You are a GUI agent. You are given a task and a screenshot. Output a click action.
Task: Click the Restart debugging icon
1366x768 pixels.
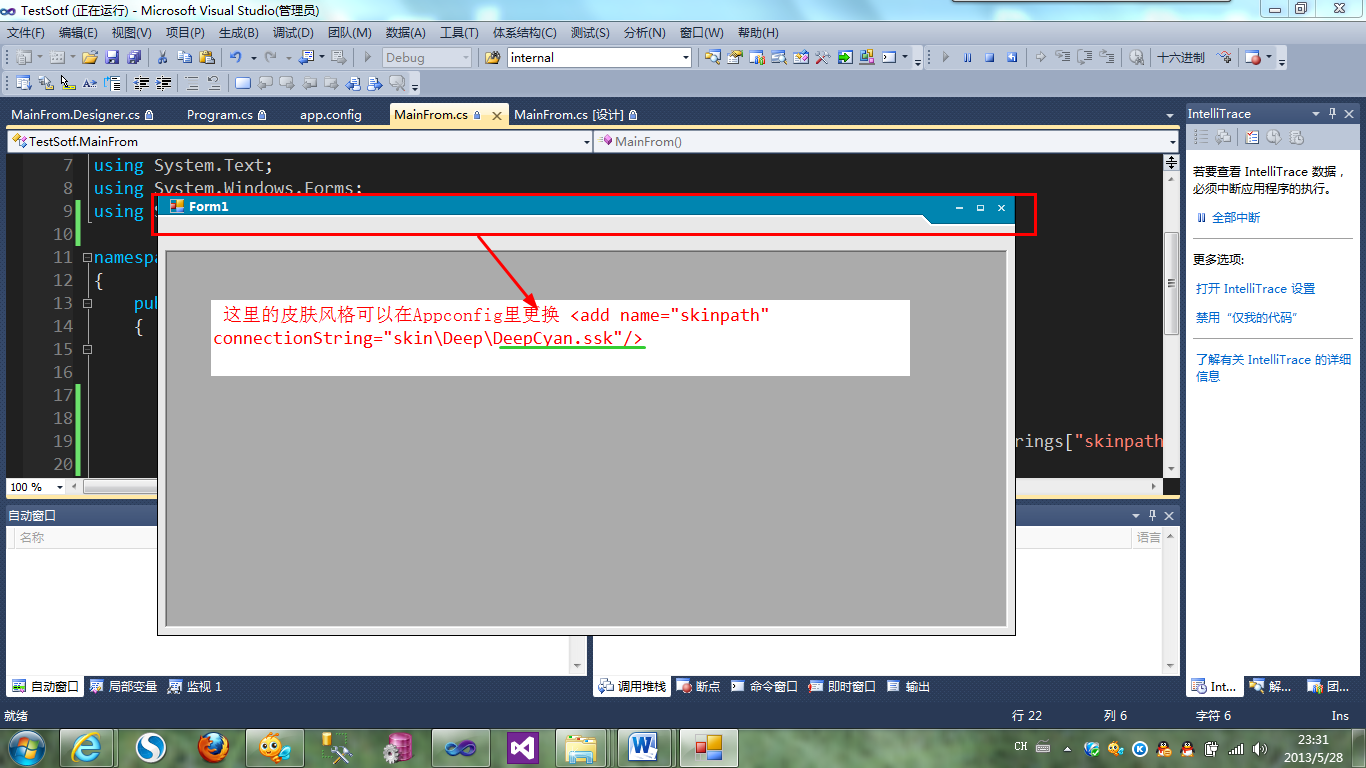pyautogui.click(x=1011, y=57)
